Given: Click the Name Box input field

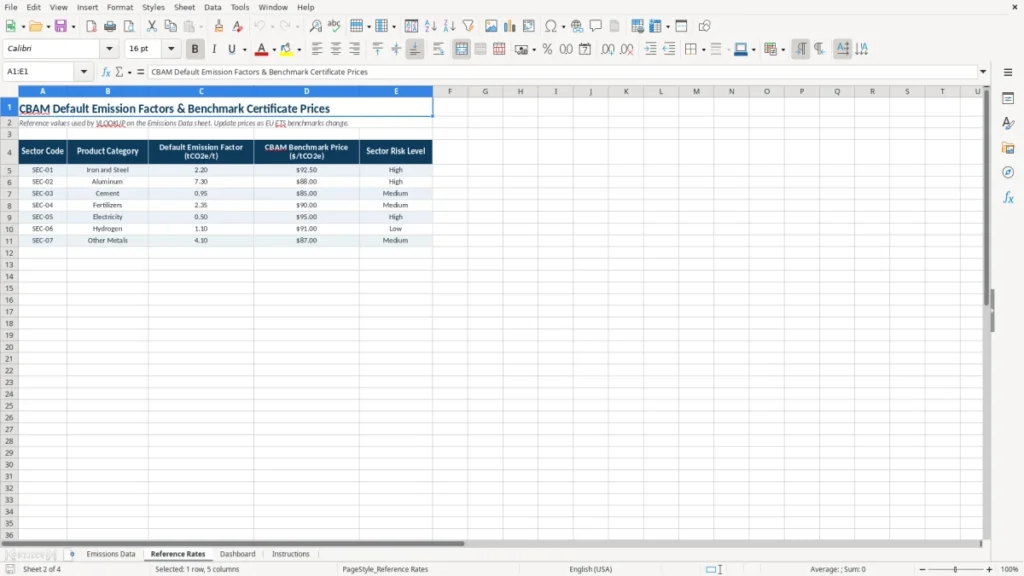Looking at the screenshot, I should click(40, 72).
